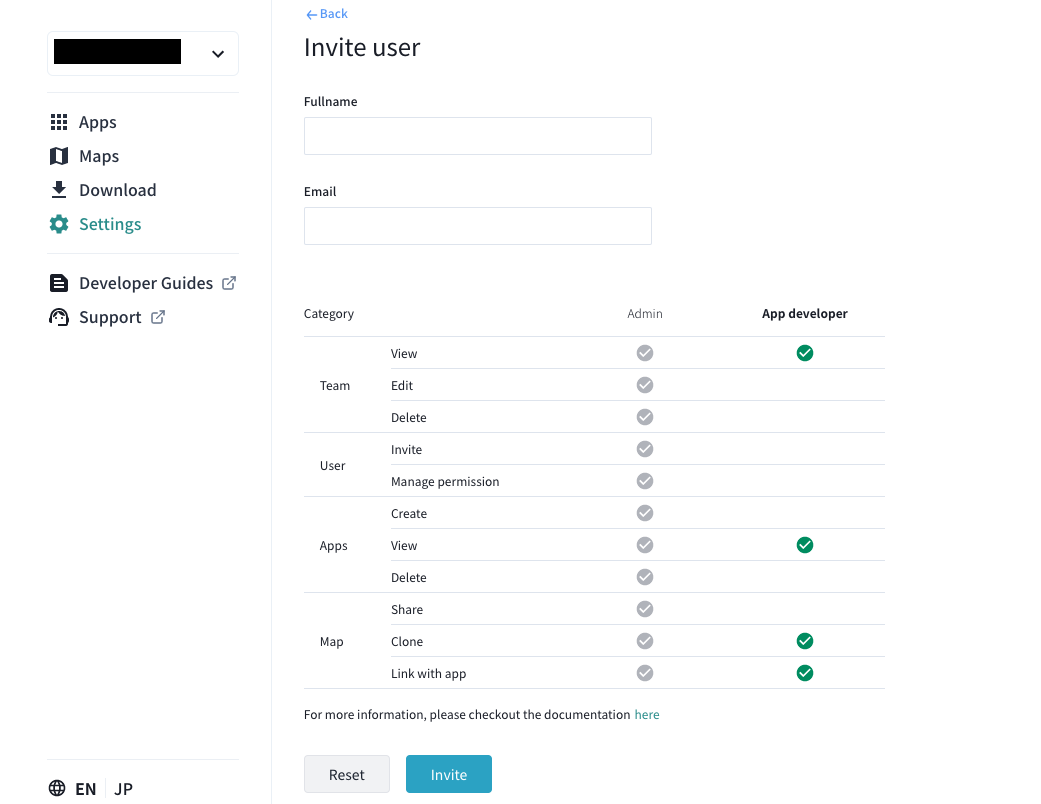1041x804 pixels.
Task: Expand the team dropdown chevron
Action: pos(218,54)
